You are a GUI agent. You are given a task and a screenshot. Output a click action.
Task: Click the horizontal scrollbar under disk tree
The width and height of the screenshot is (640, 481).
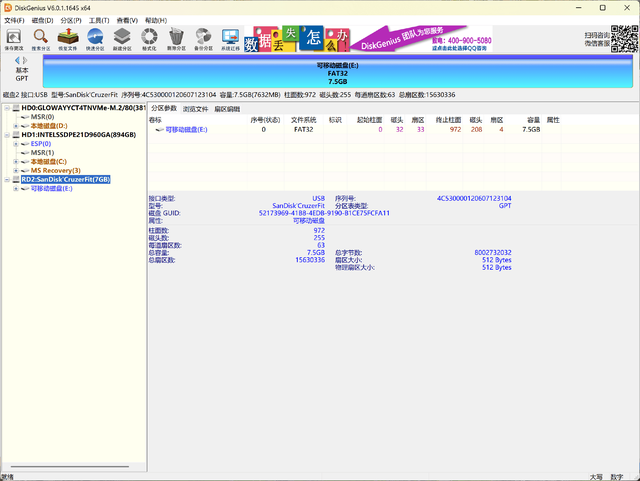coord(70,466)
